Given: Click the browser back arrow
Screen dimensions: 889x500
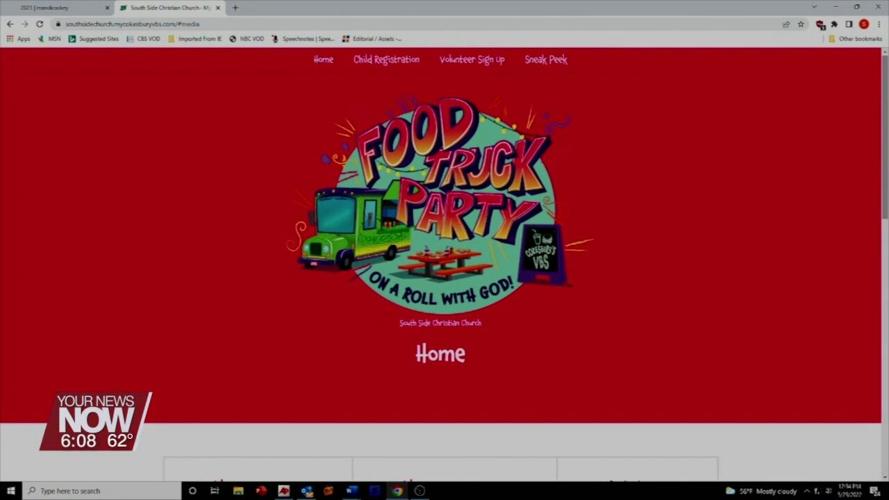Looking at the screenshot, I should [x=11, y=24].
